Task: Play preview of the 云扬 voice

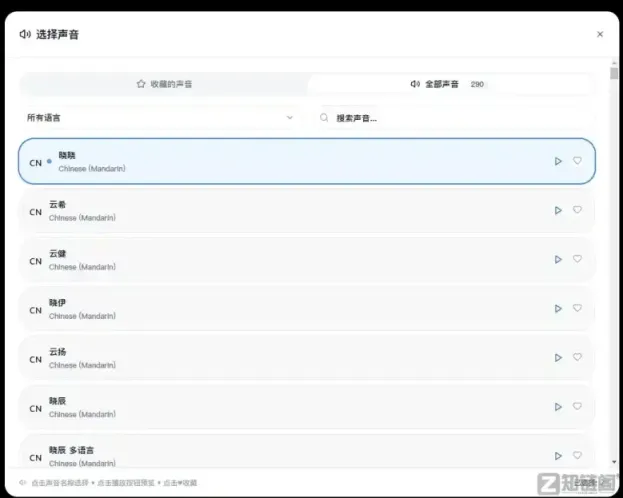Action: (558, 358)
